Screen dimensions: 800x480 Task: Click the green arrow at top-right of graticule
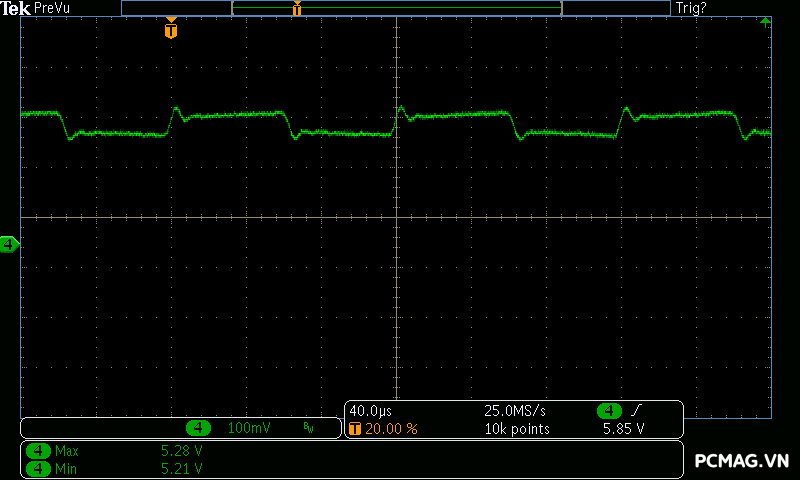(765, 21)
